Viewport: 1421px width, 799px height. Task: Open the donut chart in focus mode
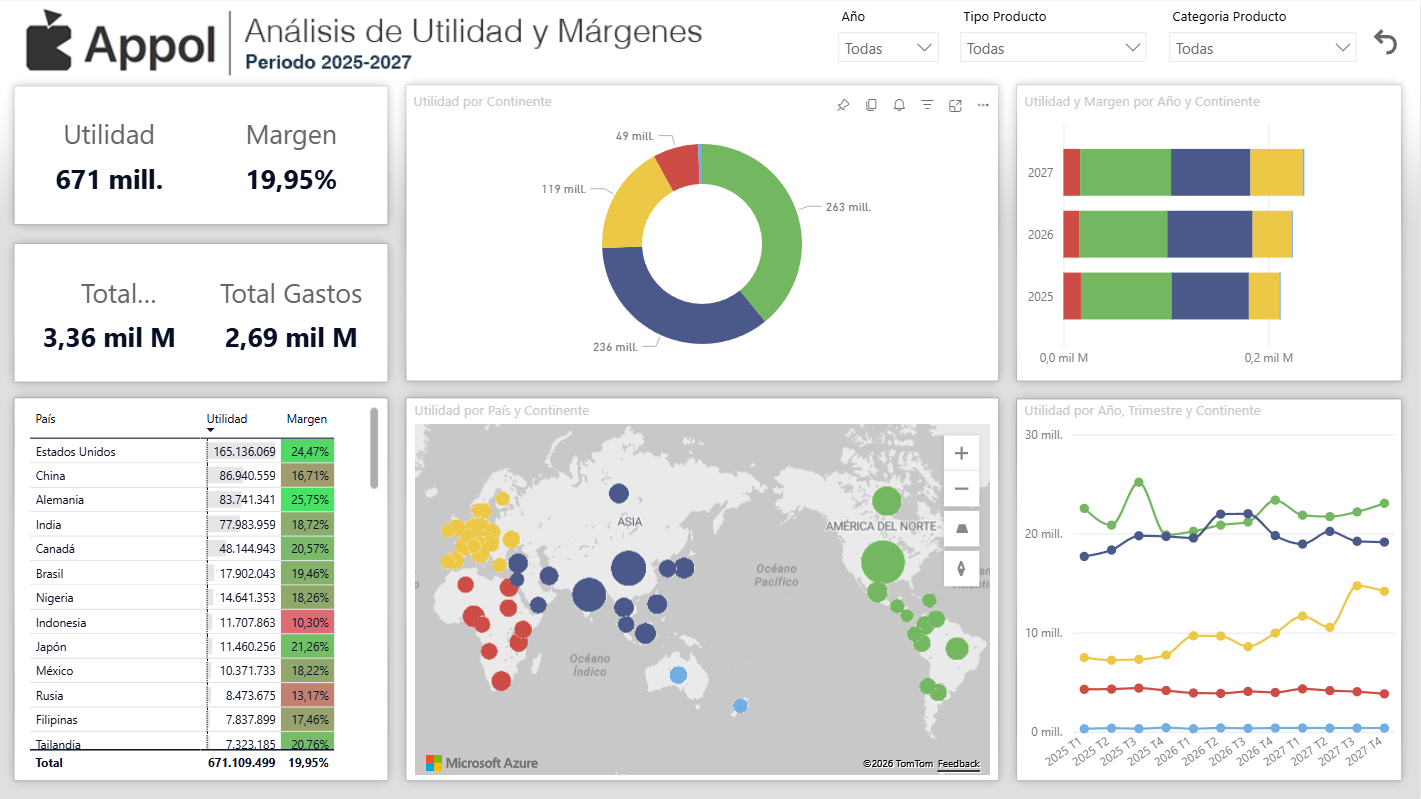tap(955, 104)
